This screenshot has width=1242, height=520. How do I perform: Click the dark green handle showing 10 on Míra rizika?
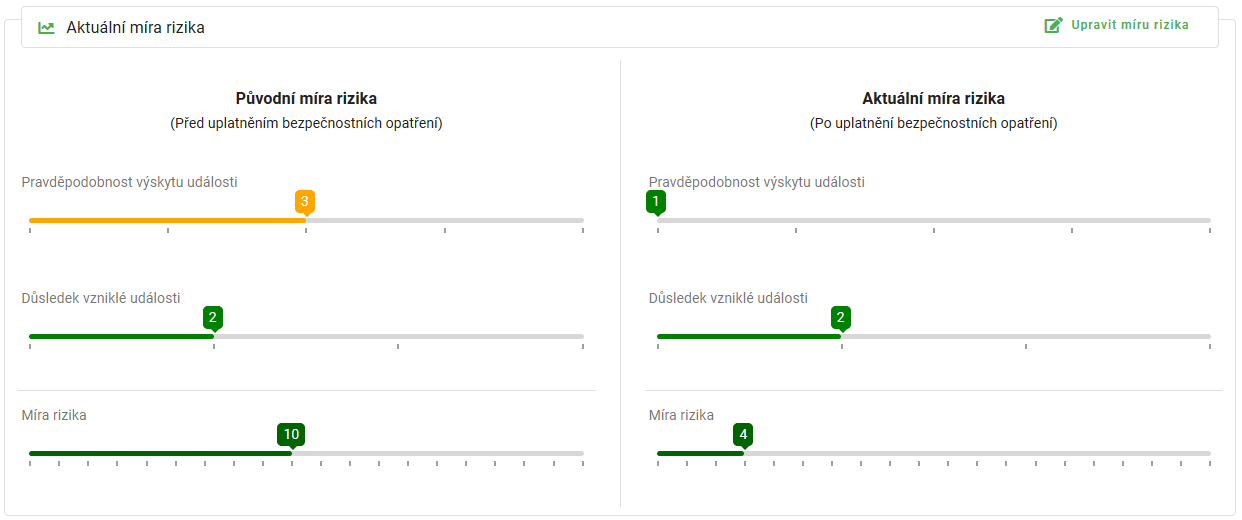(x=291, y=435)
